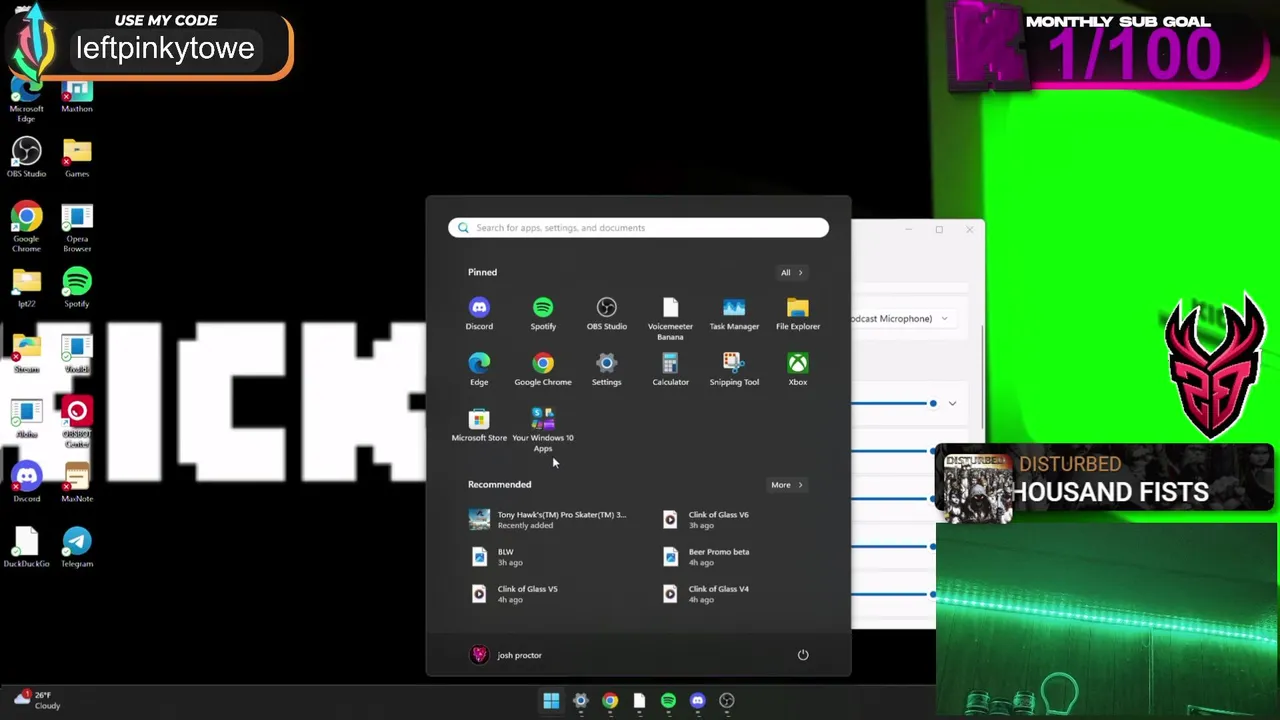Launch Snipping Tool from pinned apps
Image resolution: width=1280 pixels, height=720 pixels.
click(734, 369)
